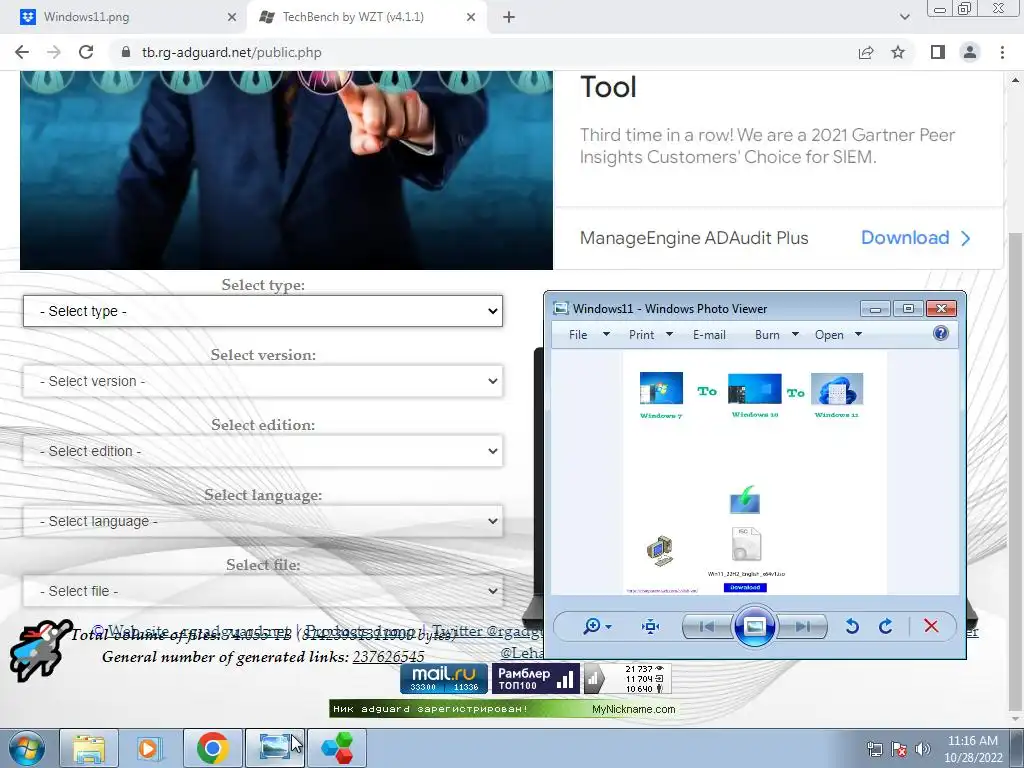Click the address bar URL

click(x=232, y=52)
